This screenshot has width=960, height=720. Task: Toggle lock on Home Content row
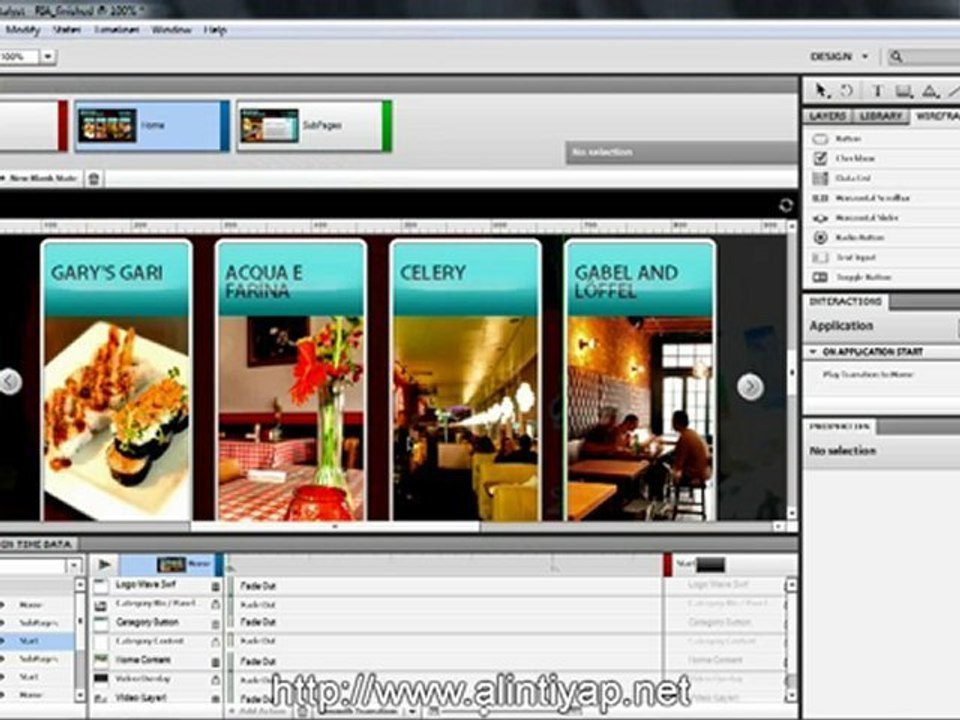coord(216,662)
